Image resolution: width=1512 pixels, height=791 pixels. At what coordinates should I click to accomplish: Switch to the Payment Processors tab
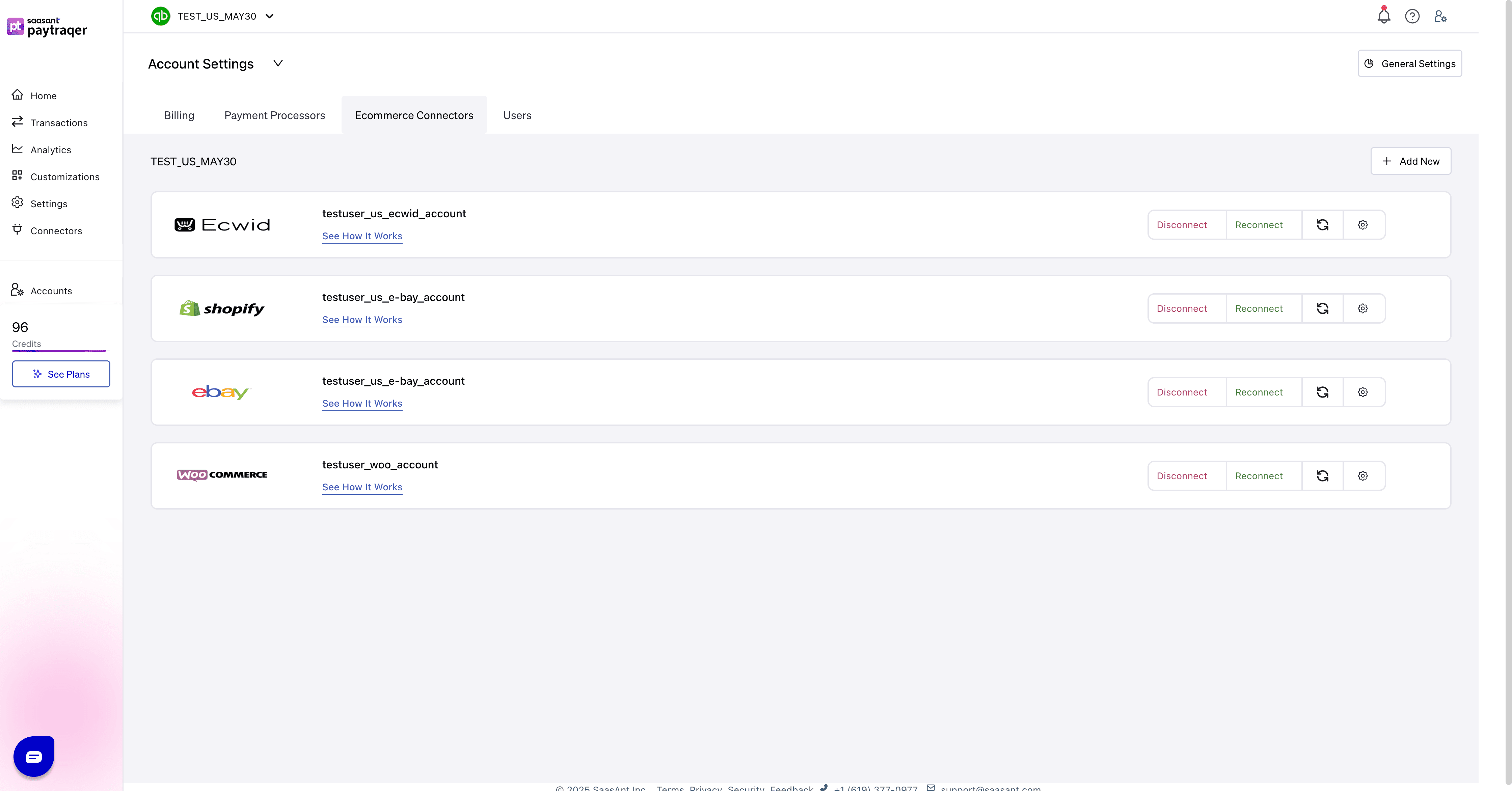click(x=274, y=115)
